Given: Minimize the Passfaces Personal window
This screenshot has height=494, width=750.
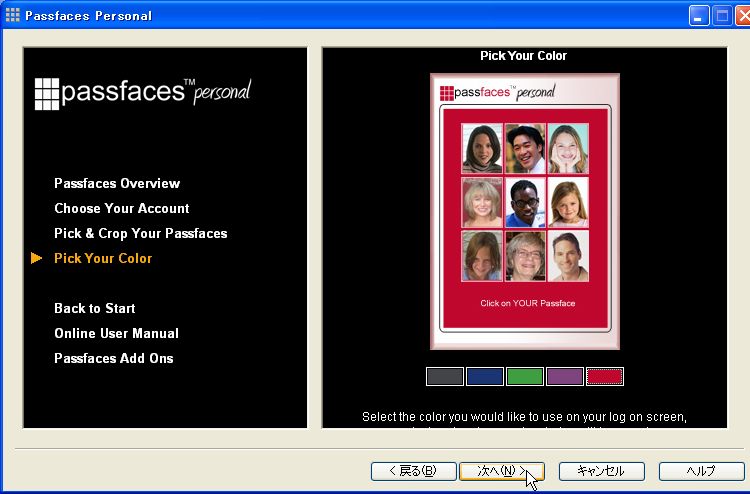Looking at the screenshot, I should point(699,16).
